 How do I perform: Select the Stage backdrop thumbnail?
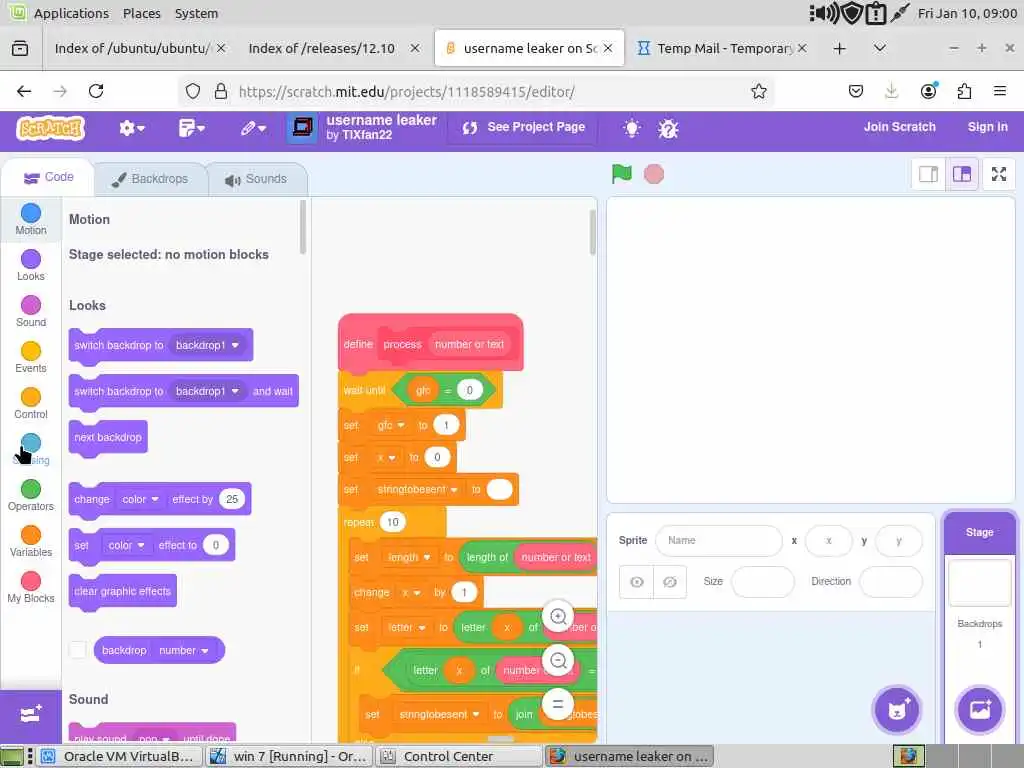point(979,581)
